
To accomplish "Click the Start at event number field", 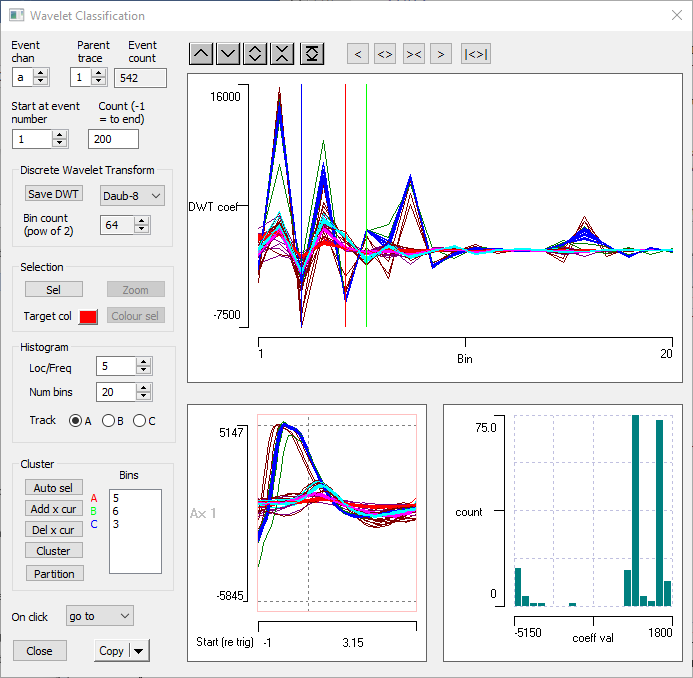I will (x=32, y=139).
